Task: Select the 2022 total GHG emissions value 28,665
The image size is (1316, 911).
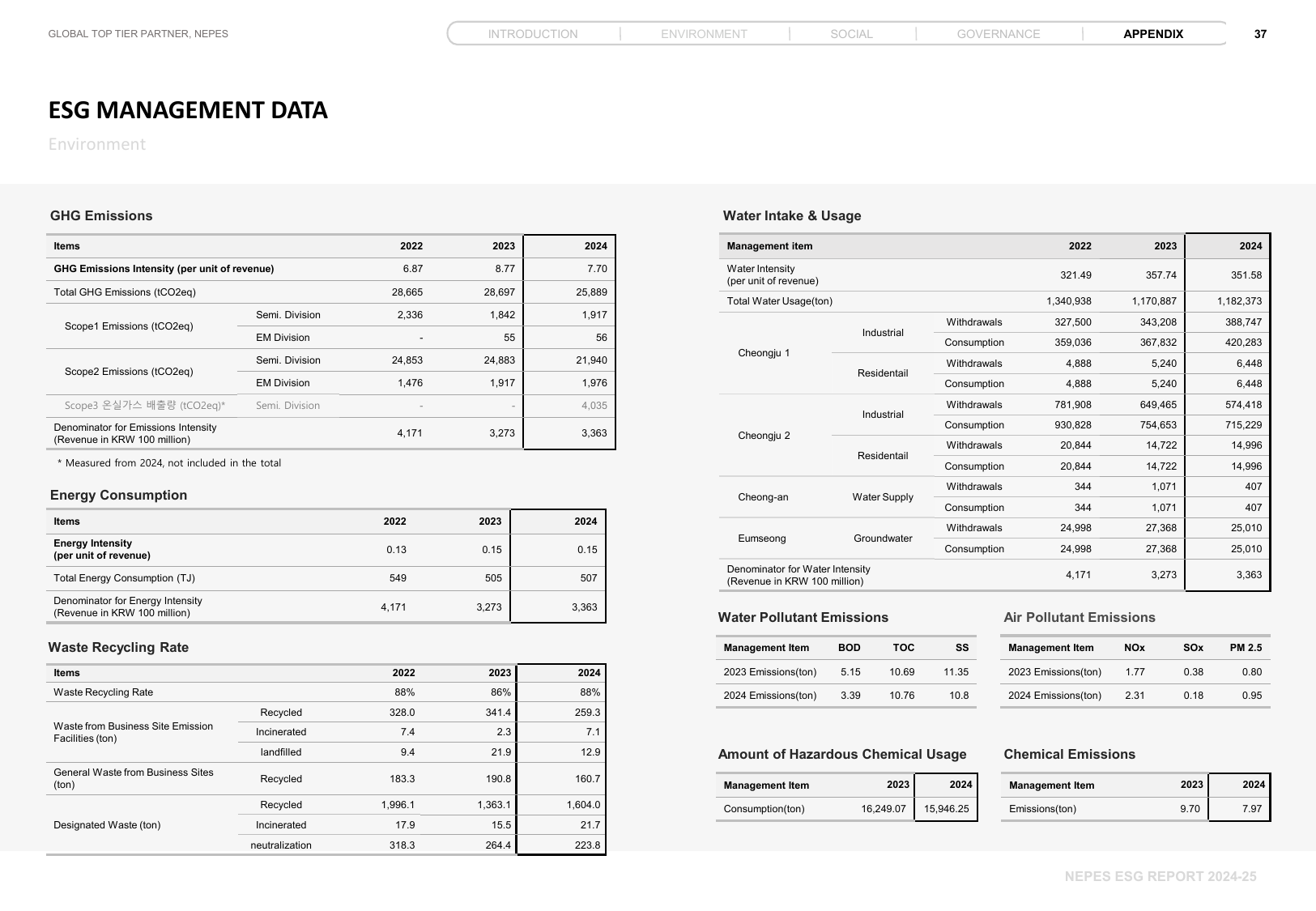Action: [407, 292]
